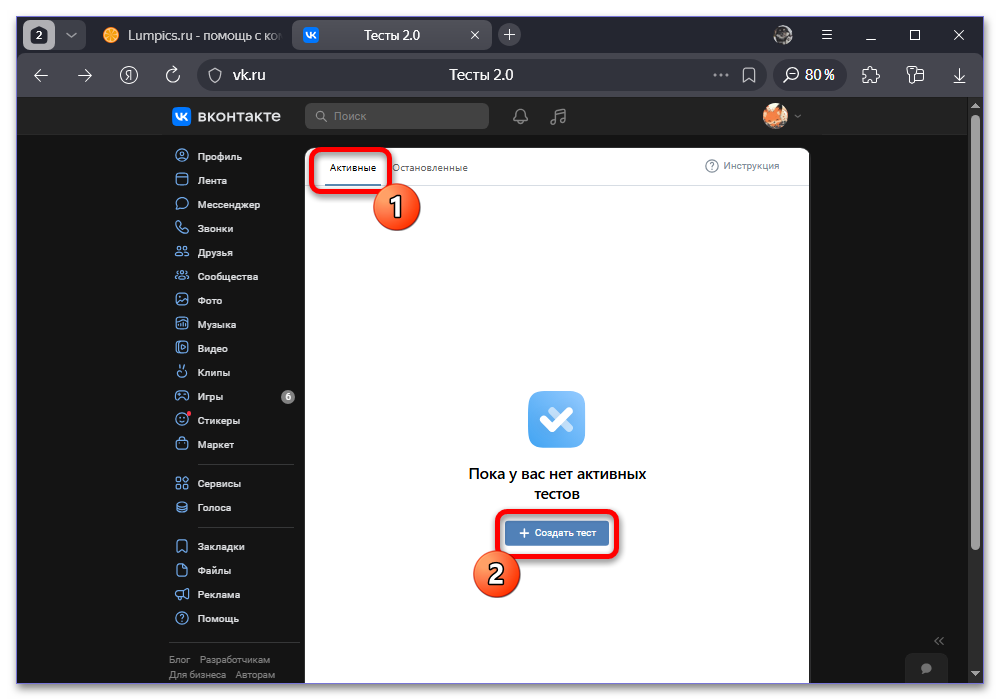The height and width of the screenshot is (700, 1000).
Task: Click the page vertical scrollbar thumb
Action: pos(974,332)
